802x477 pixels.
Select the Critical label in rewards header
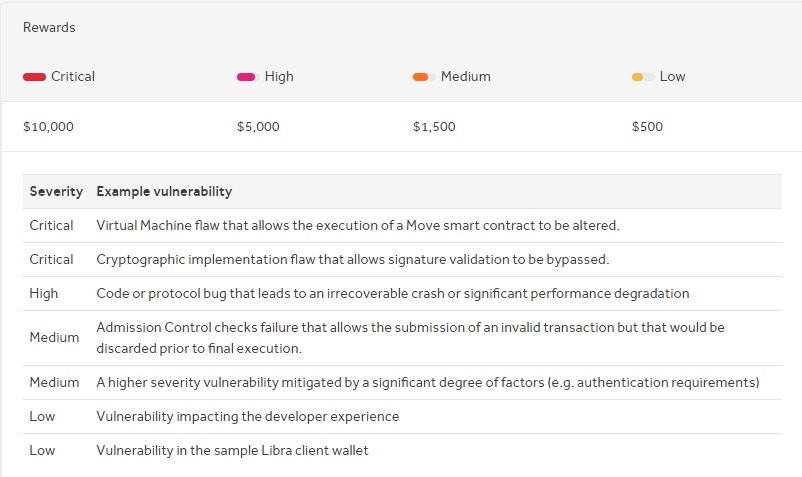73,77
